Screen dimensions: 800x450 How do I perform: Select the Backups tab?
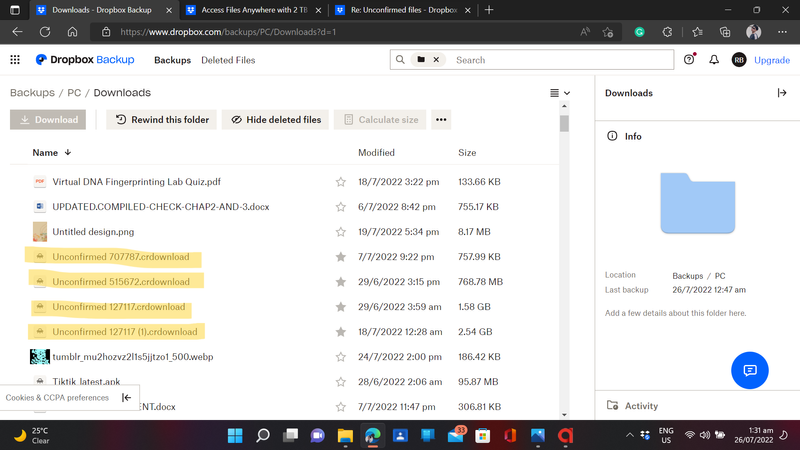tap(172, 60)
